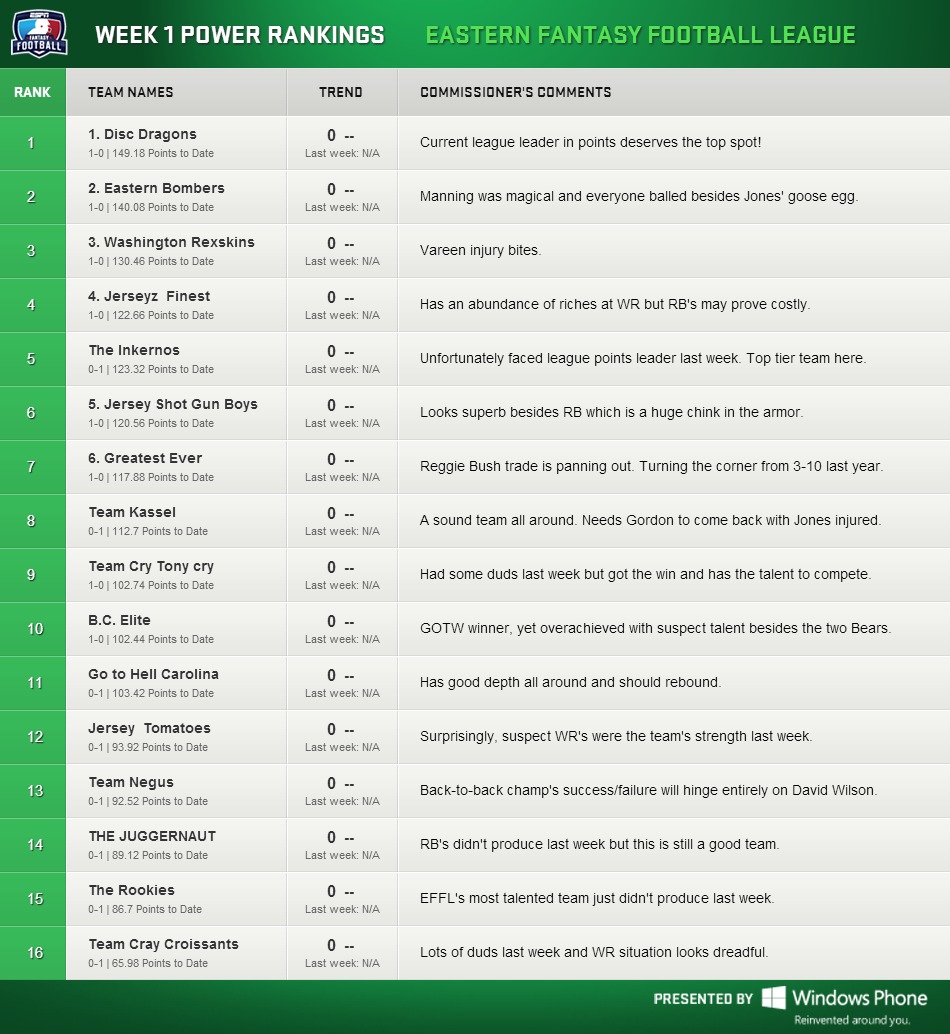Click 'Needs Gordon to come back' comment
Image resolution: width=950 pixels, height=1034 pixels.
pos(651,521)
